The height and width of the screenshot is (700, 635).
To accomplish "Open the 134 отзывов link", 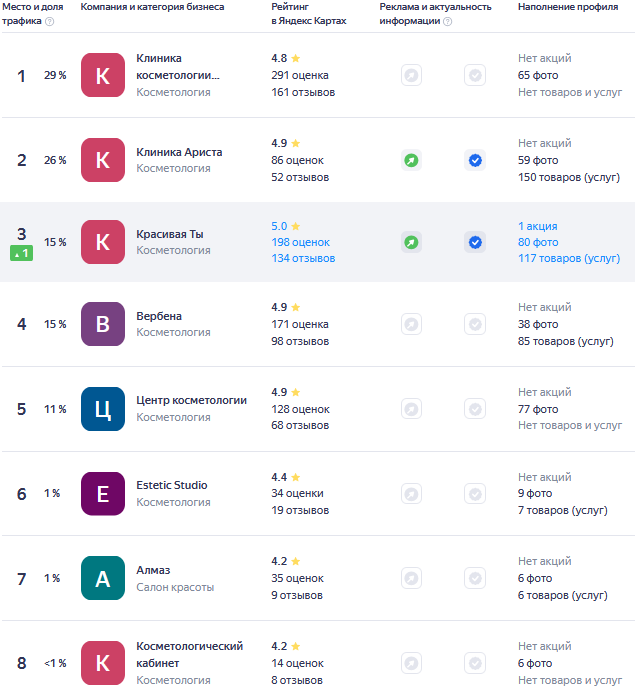I will [303, 258].
